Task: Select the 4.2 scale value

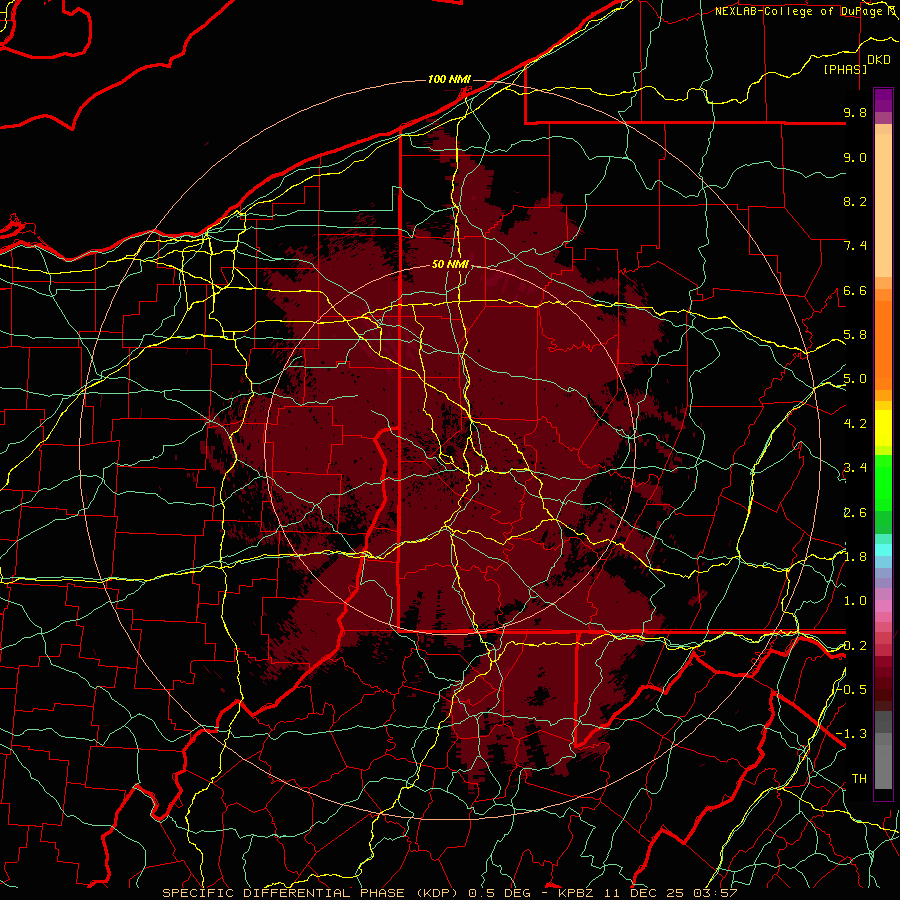Action: click(855, 424)
